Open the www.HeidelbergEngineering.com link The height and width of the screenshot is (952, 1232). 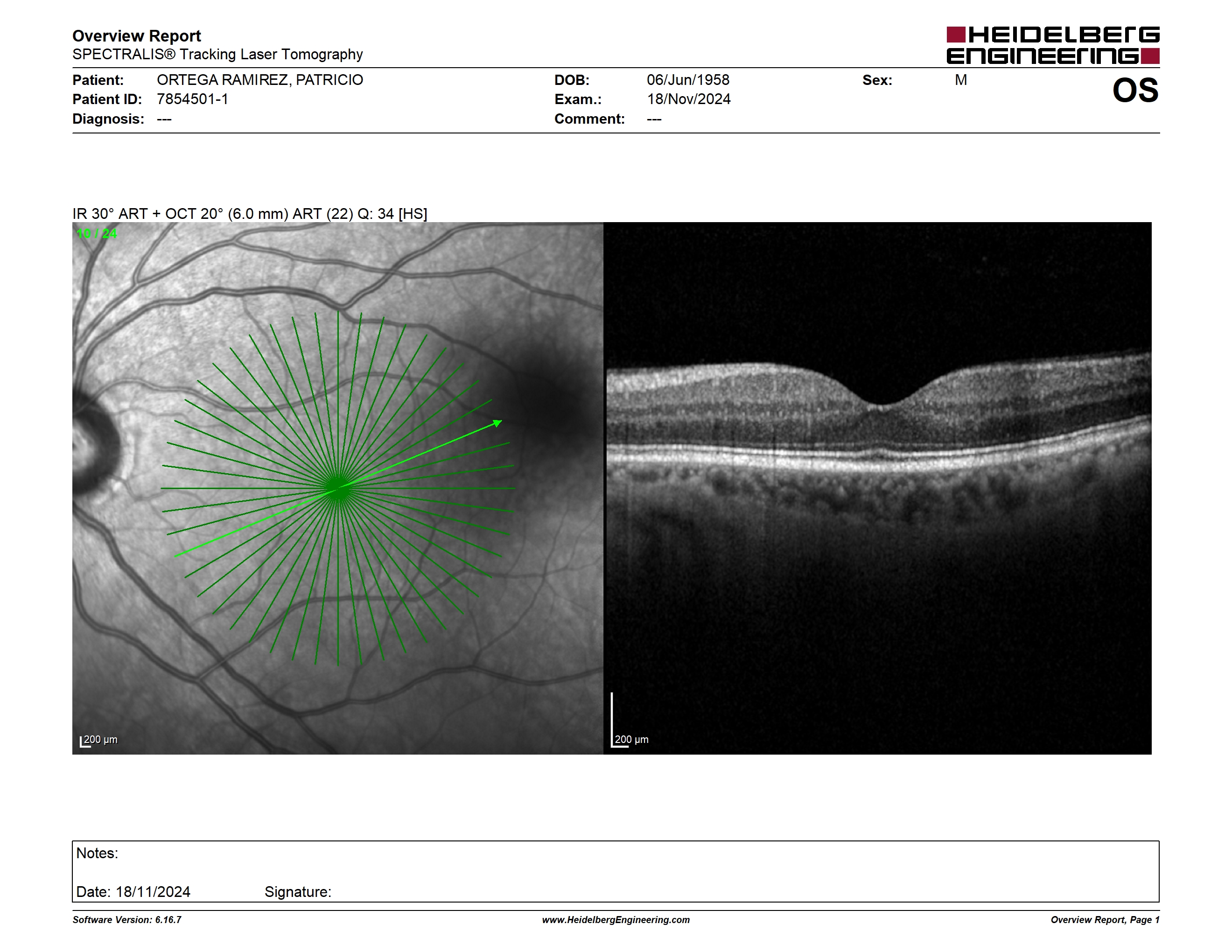[x=616, y=920]
